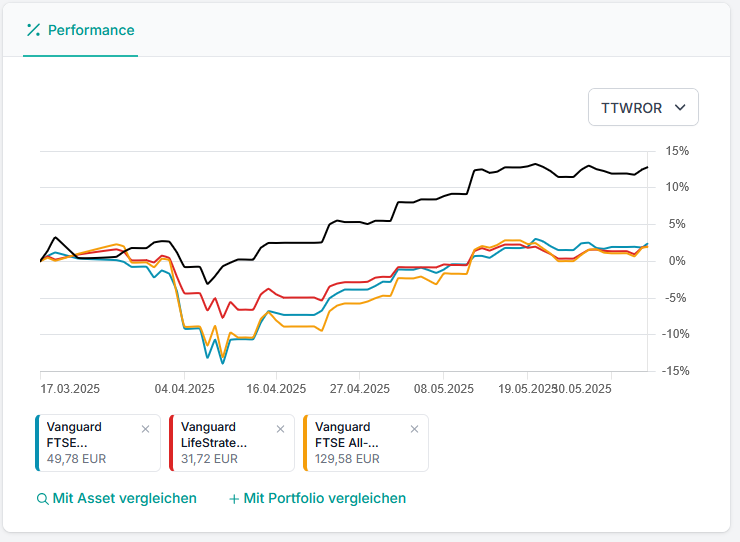Screen dimensions: 740x542
Task: Remove the Vanguard LifeStrate comparison chip
Action: click(x=279, y=429)
